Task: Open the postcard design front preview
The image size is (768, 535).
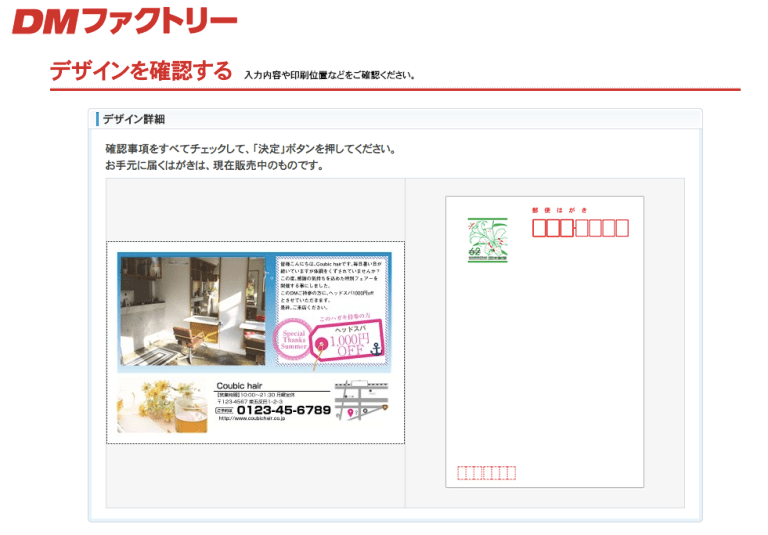Action: pyautogui.click(x=256, y=342)
